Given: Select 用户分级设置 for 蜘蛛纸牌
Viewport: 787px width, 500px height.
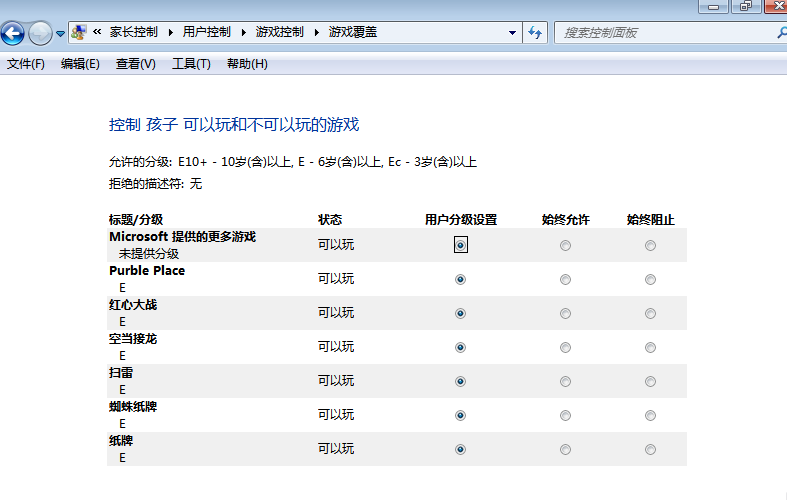Looking at the screenshot, I should pos(460,415).
